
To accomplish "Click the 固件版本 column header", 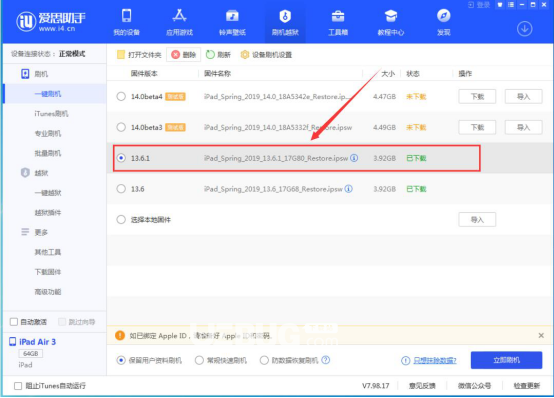I will click(x=144, y=74).
